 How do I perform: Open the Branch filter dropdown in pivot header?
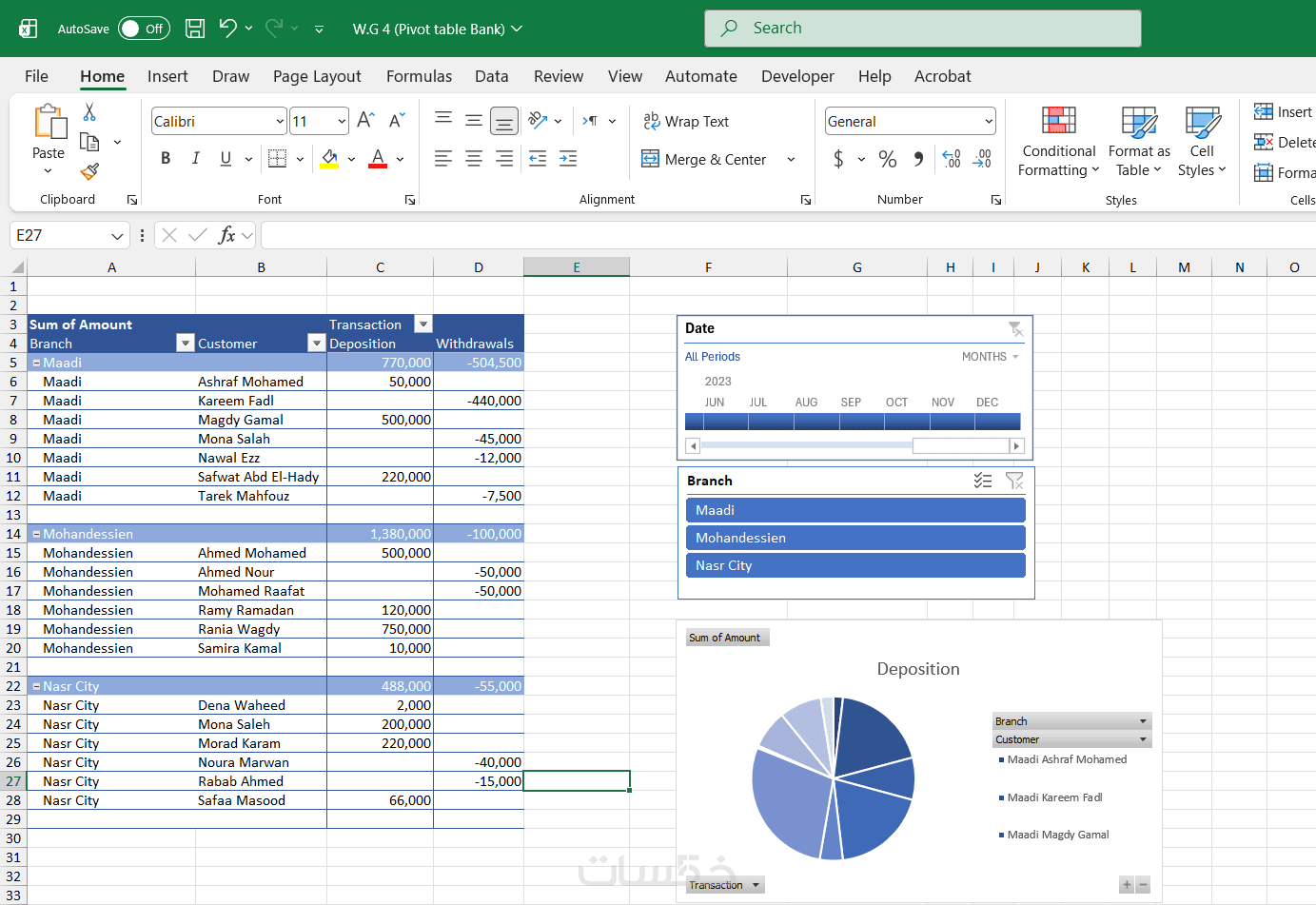point(186,344)
